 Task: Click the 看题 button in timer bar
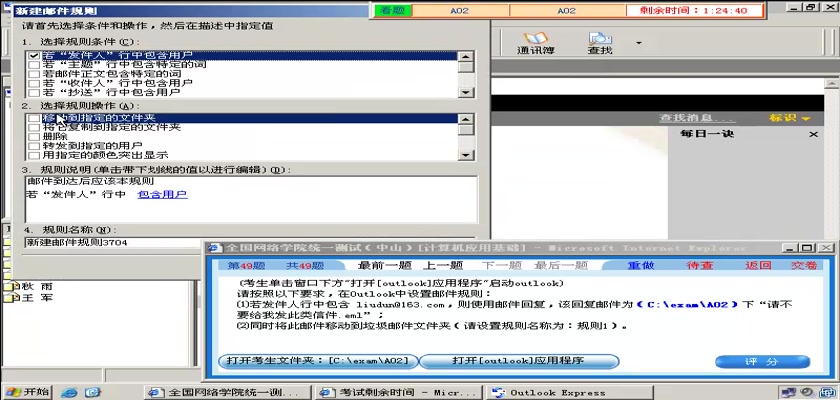(x=392, y=10)
